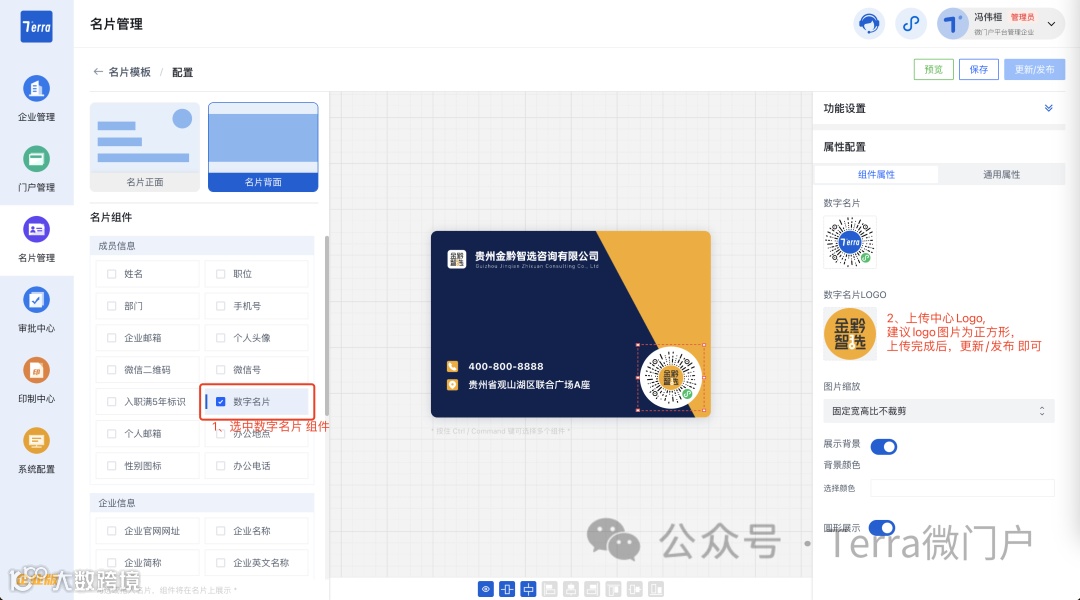This screenshot has height=600, width=1080.
Task: Check the 个人邮箱 checkbox
Action: [x=112, y=433]
